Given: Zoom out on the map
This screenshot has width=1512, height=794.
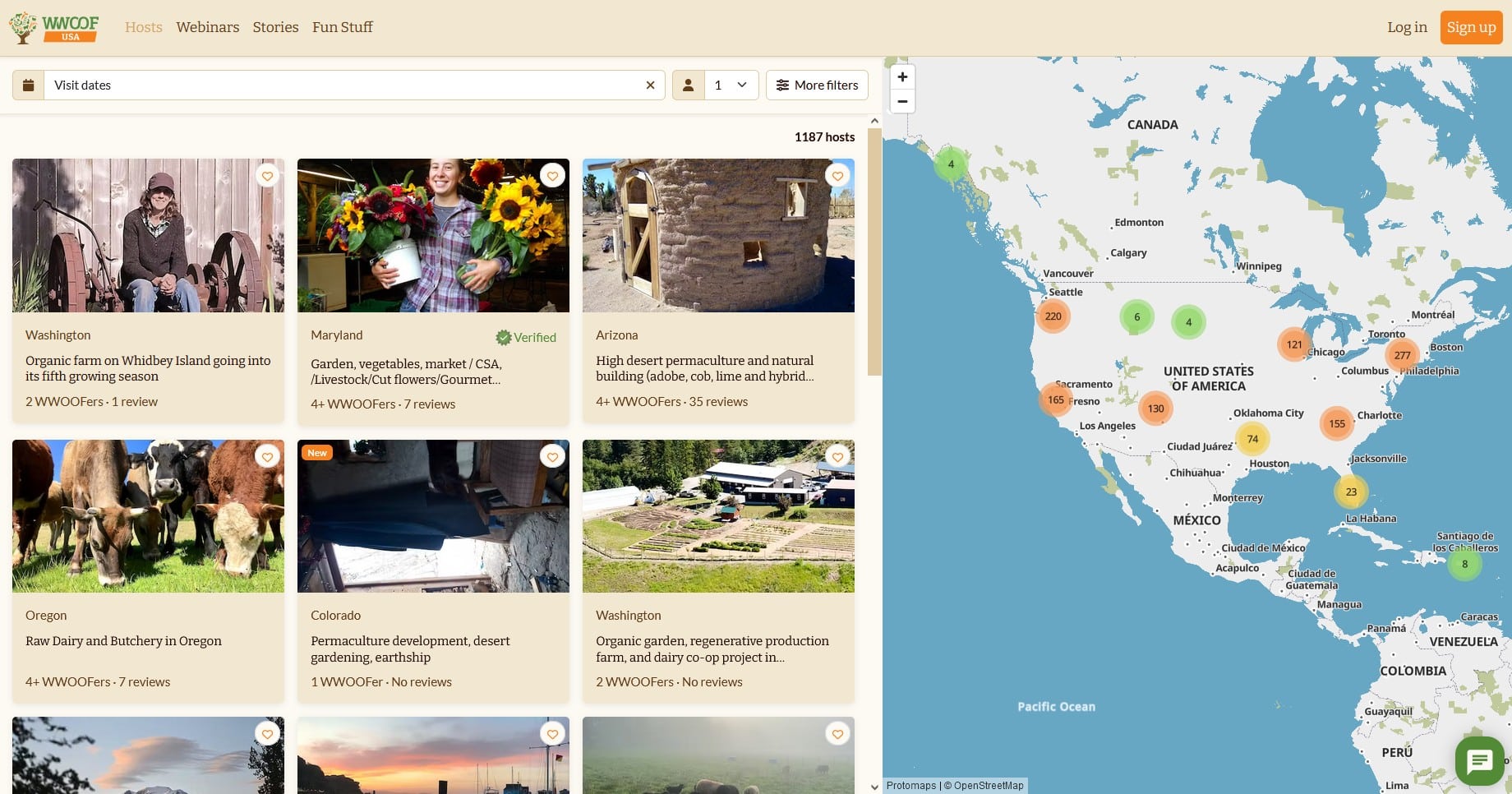Looking at the screenshot, I should (x=902, y=101).
